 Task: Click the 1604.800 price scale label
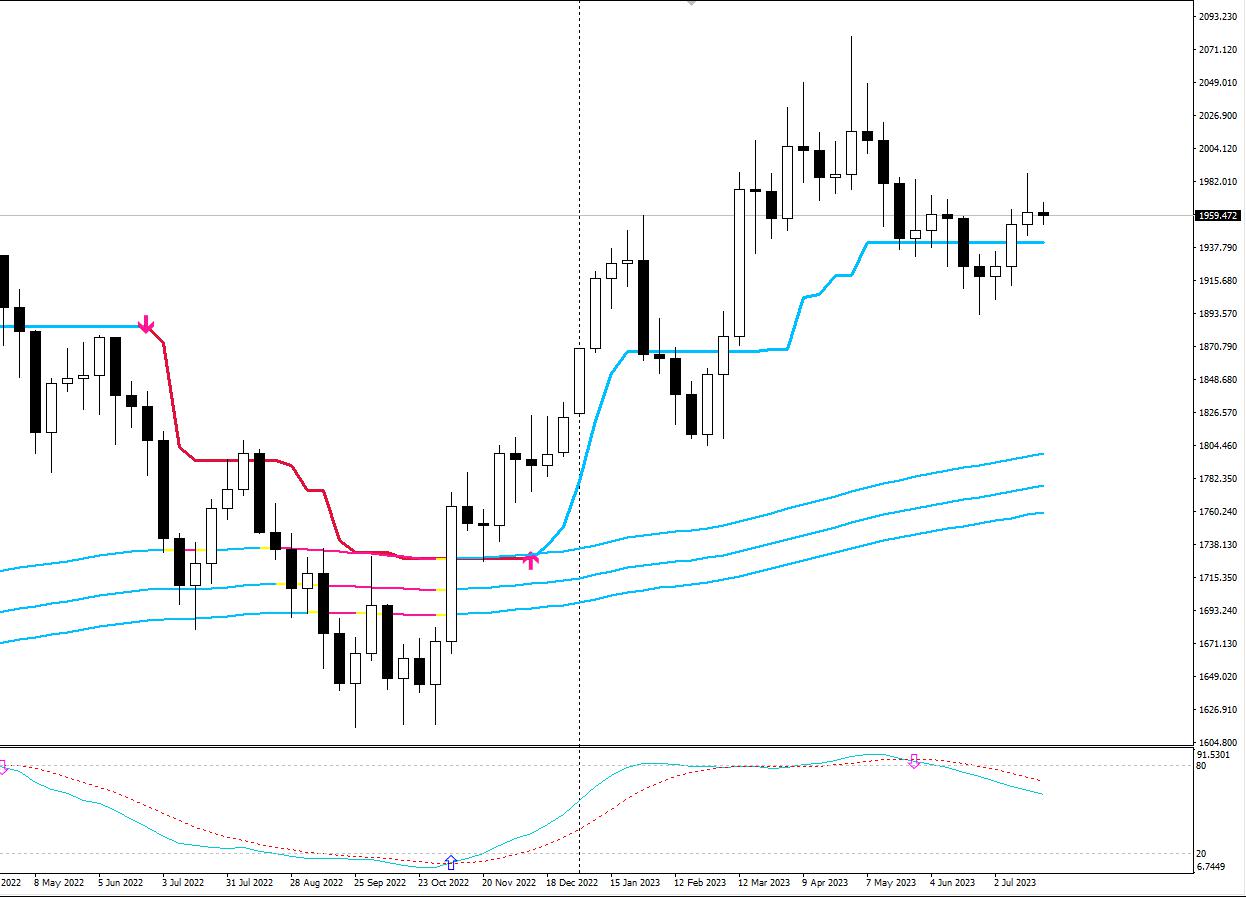1217,743
